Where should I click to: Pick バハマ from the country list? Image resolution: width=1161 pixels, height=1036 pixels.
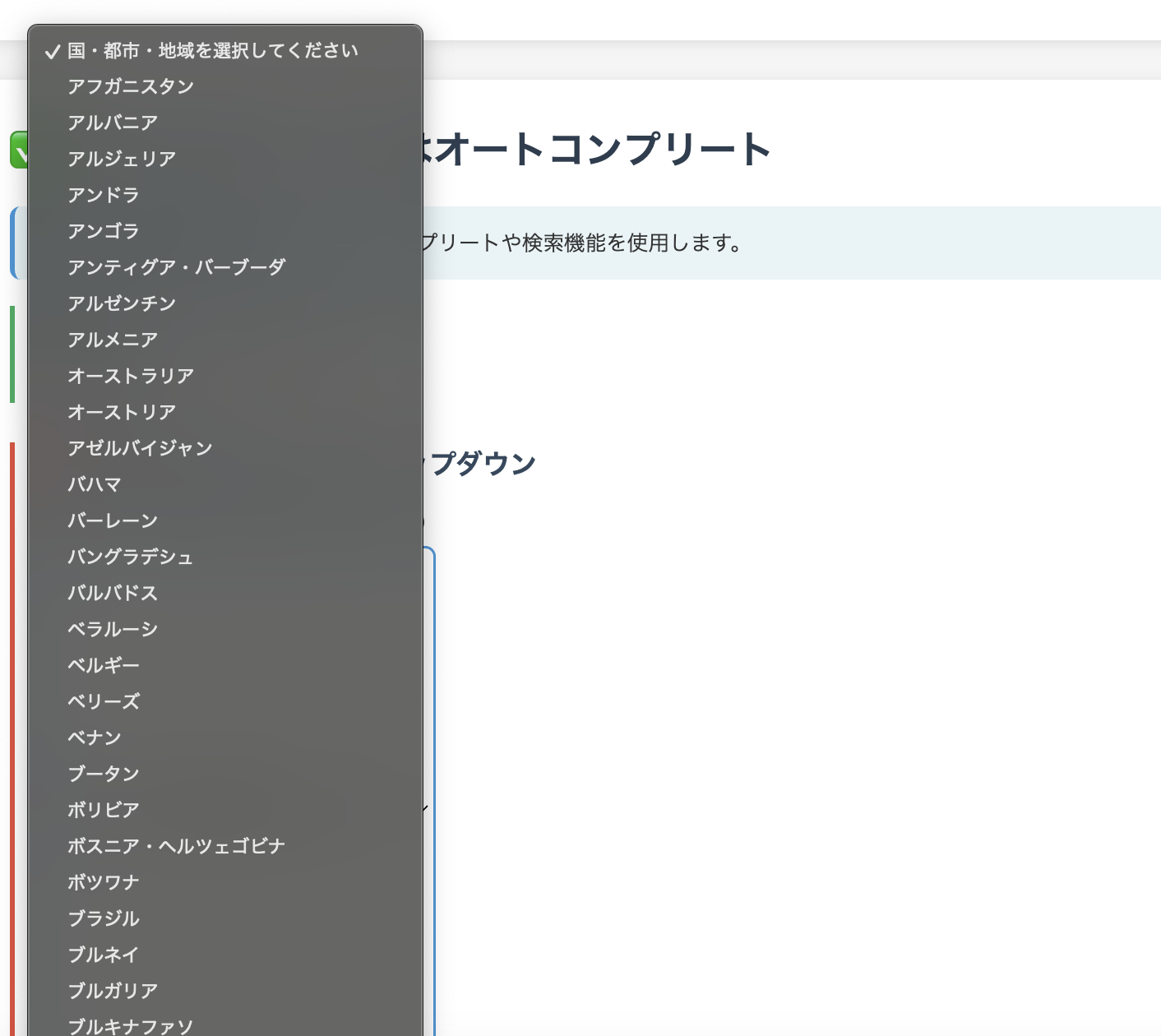click(225, 485)
